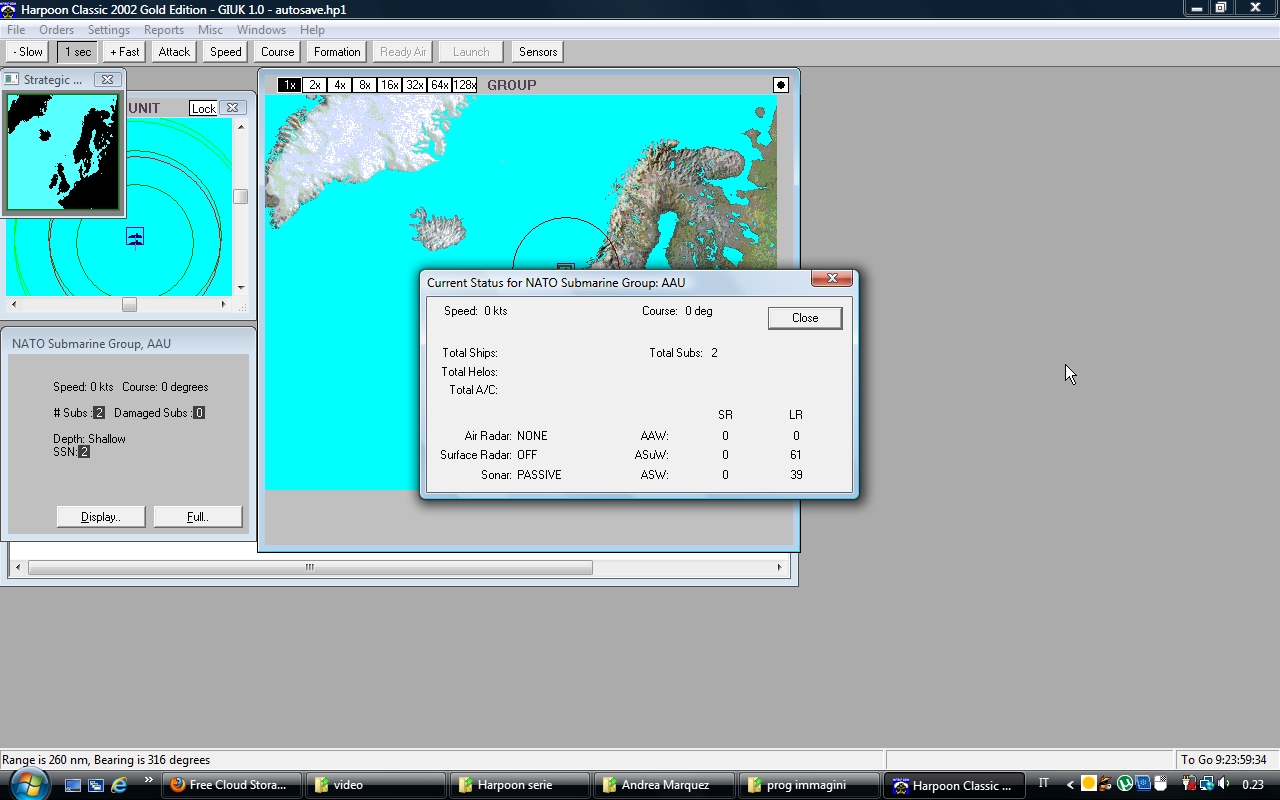Viewport: 1280px width, 800px height.
Task: Click the Strategic map thumbnail
Action: [x=62, y=152]
